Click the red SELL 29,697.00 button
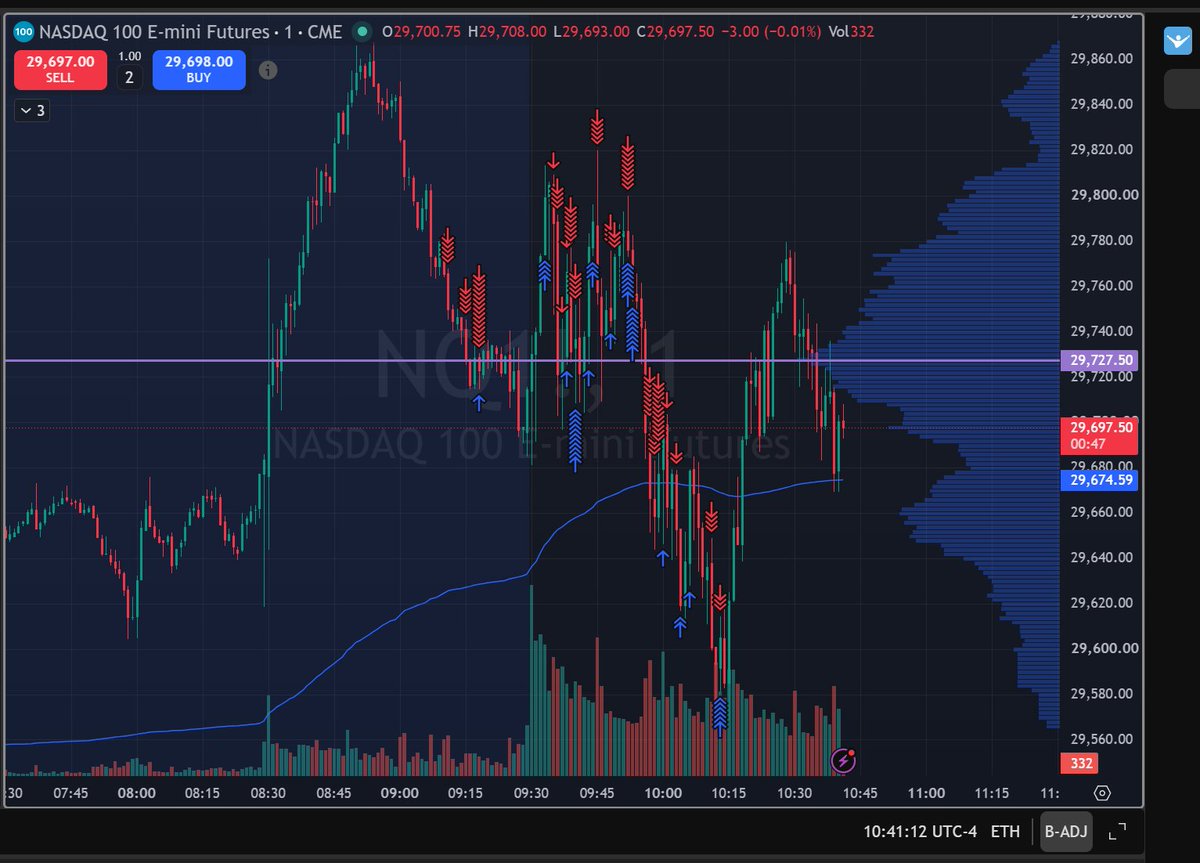The width and height of the screenshot is (1200, 863). pyautogui.click(x=60, y=69)
